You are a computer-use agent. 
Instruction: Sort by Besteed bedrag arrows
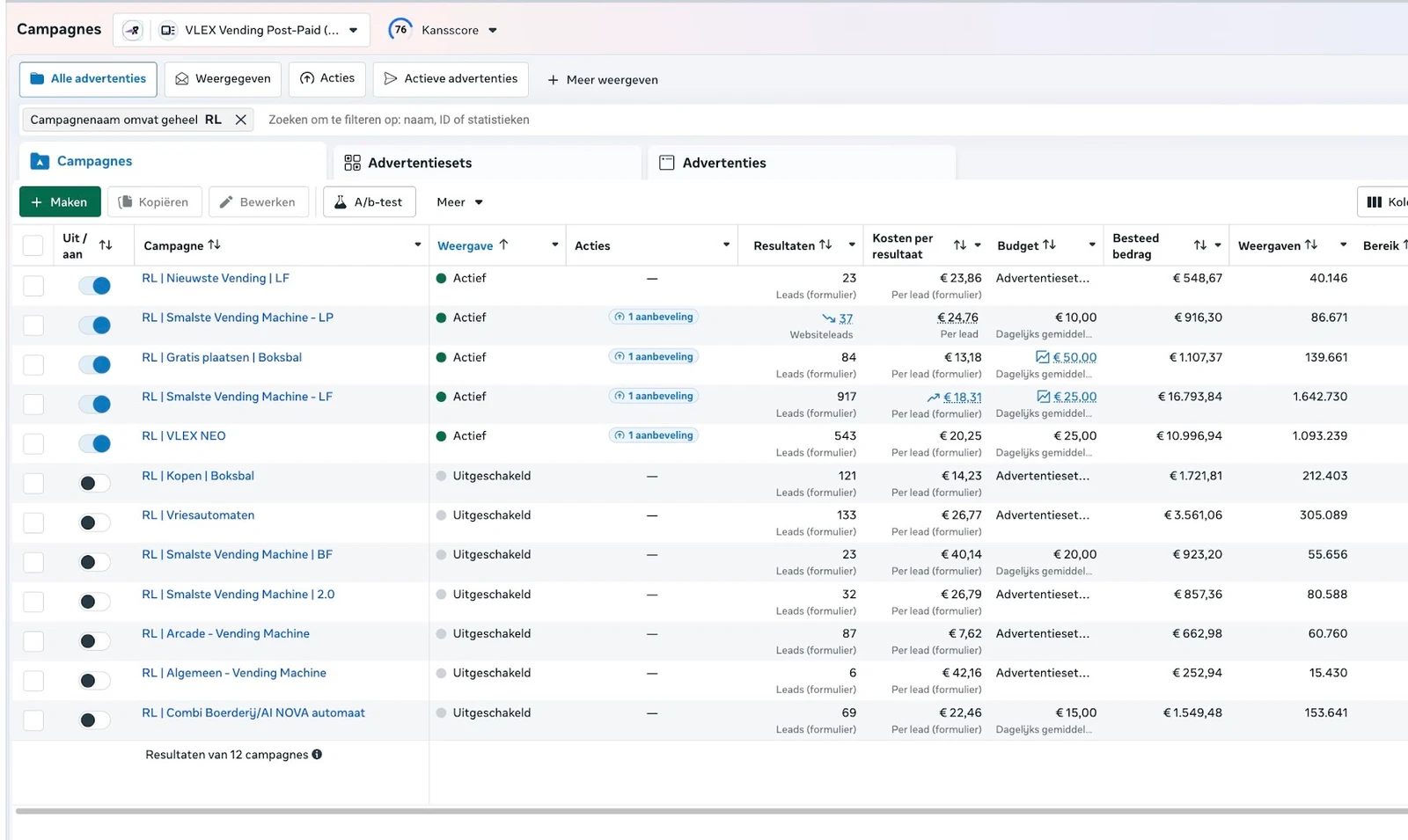point(1200,245)
